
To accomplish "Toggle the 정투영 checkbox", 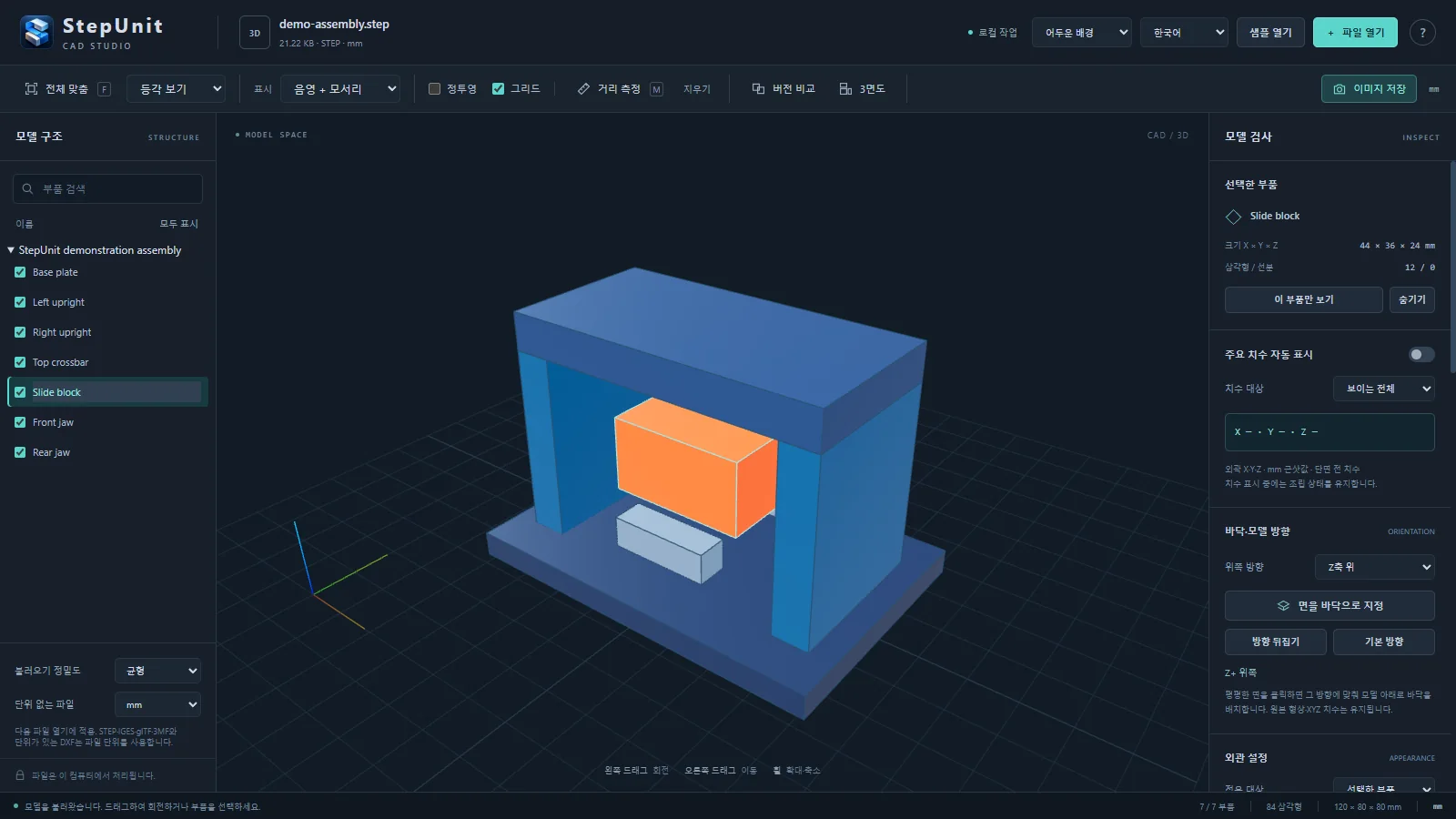I will (434, 88).
